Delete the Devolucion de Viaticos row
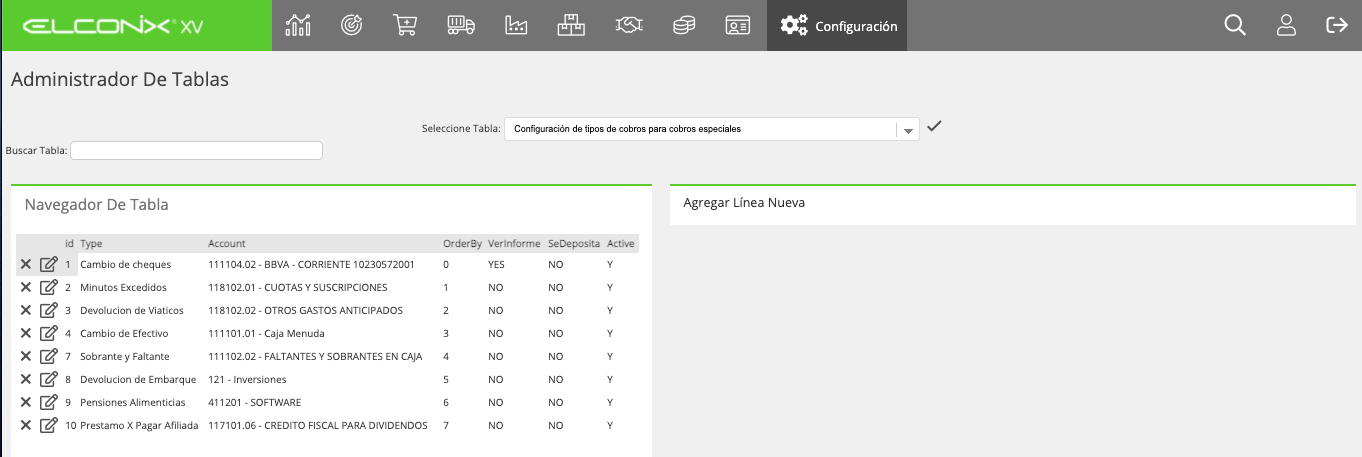The image size is (1362, 457). pos(26,310)
